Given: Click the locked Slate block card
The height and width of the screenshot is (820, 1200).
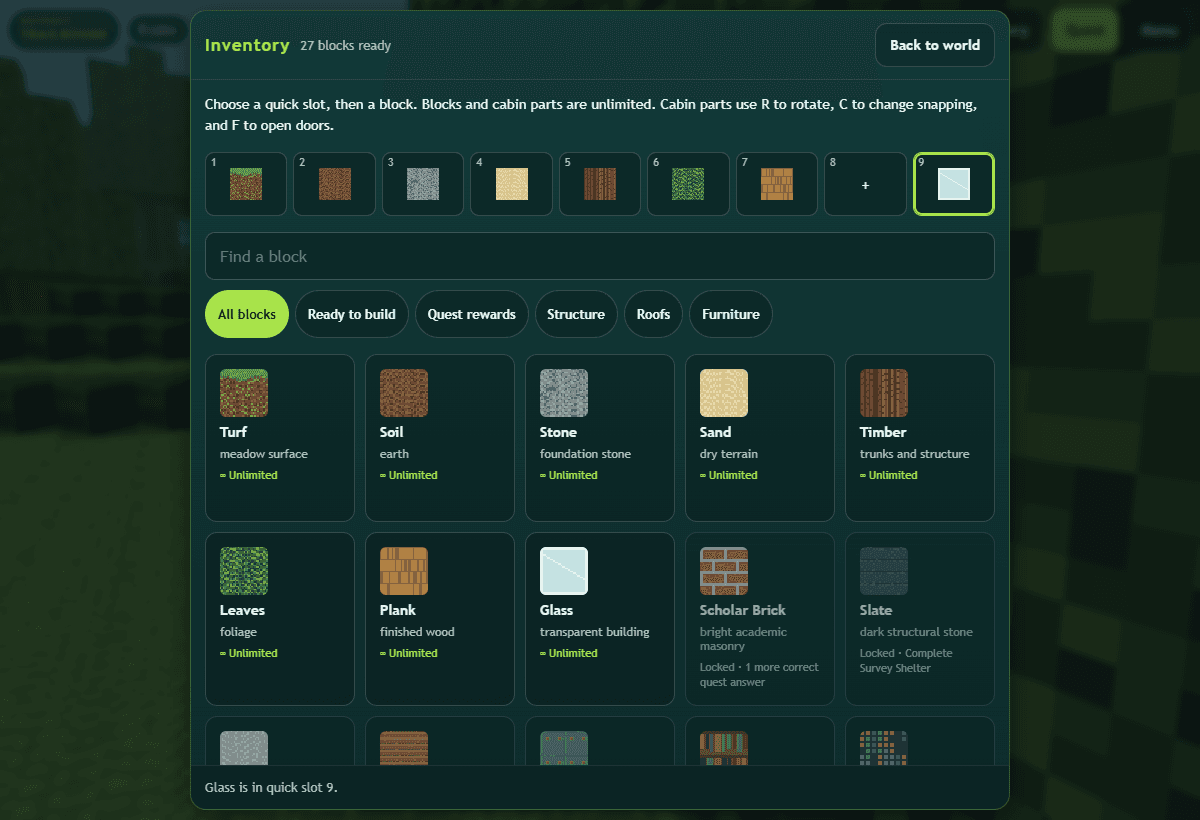Looking at the screenshot, I should (x=920, y=619).
